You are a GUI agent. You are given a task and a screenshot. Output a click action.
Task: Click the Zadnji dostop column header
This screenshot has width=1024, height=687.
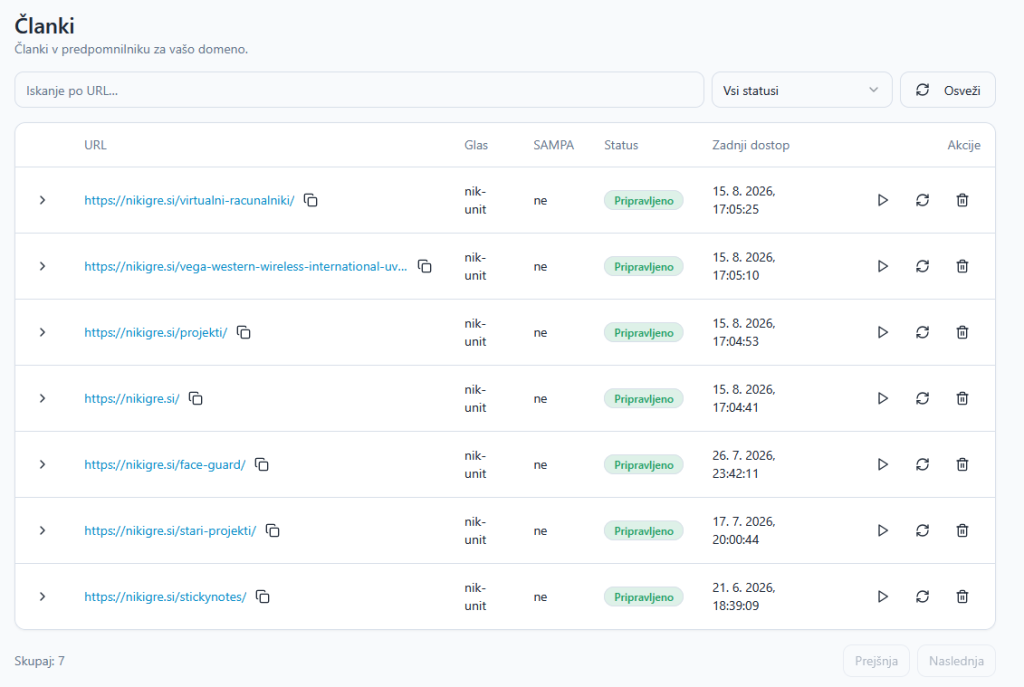point(750,145)
